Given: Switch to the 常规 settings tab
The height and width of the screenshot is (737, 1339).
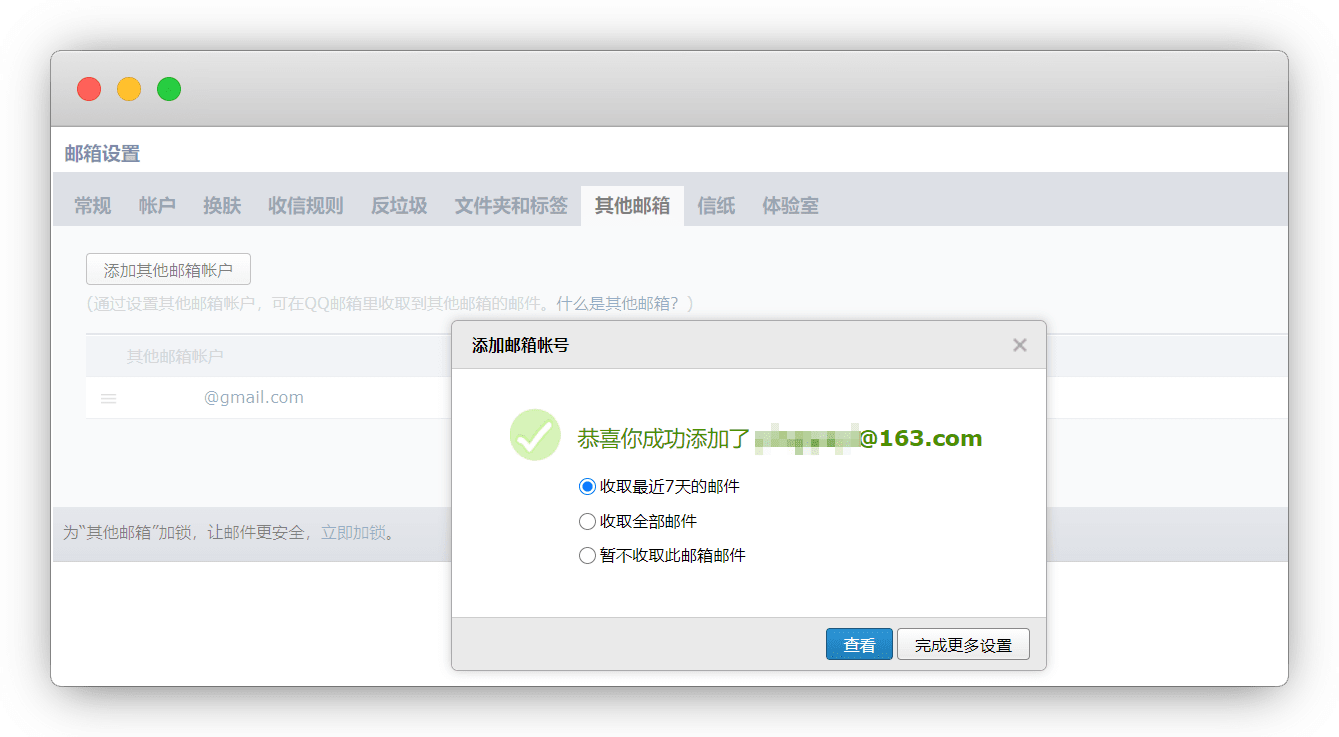Looking at the screenshot, I should [x=93, y=206].
